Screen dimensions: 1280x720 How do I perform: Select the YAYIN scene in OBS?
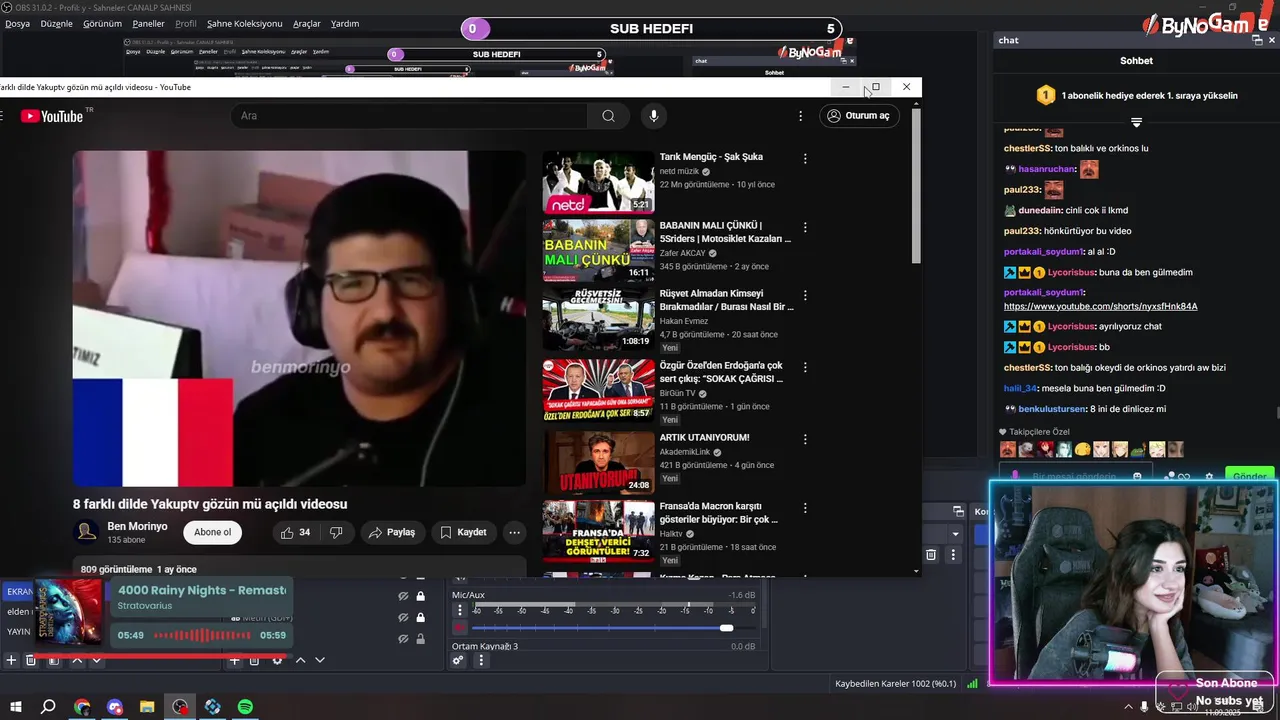19,632
